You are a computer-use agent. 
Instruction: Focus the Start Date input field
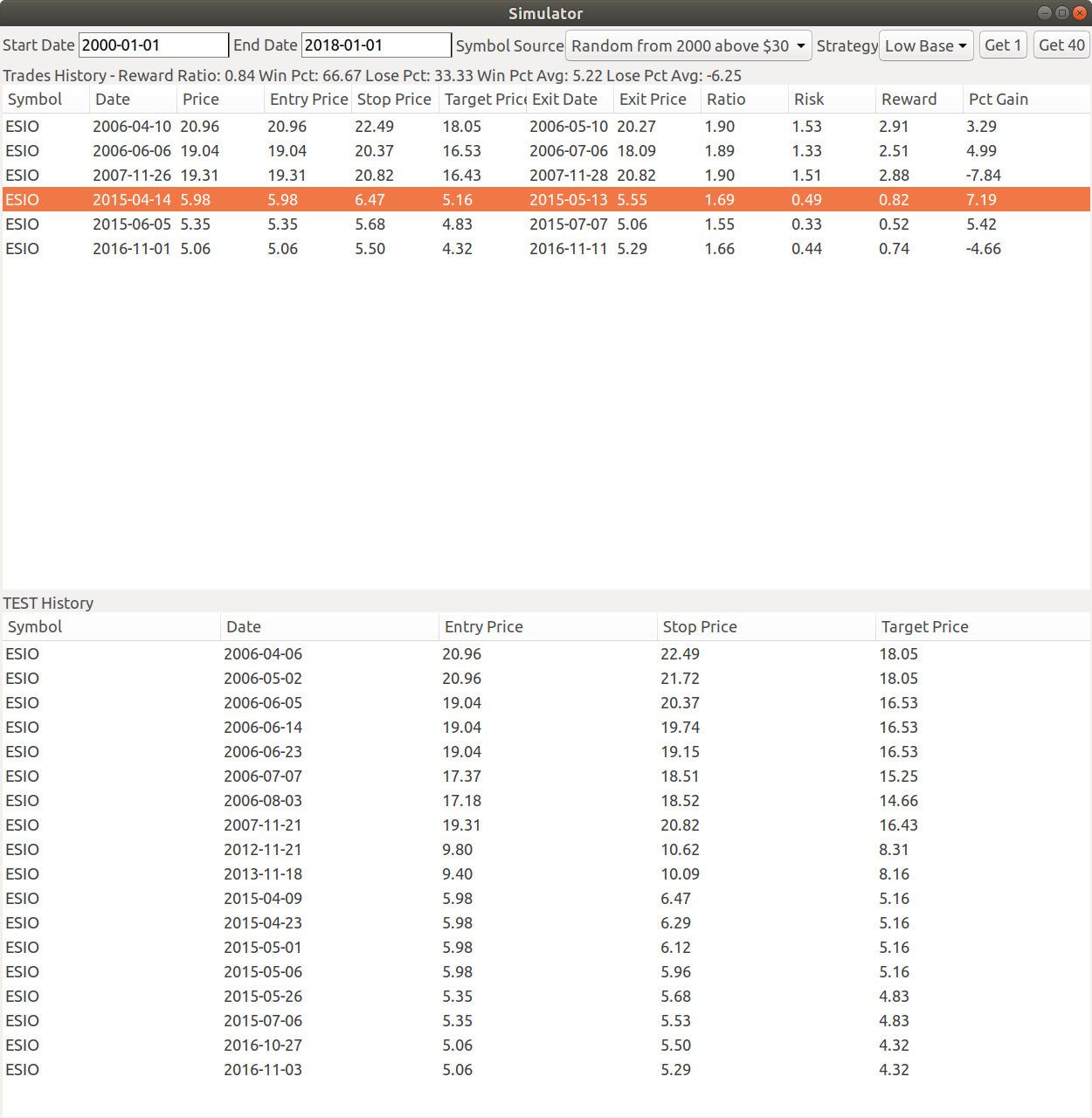[154, 45]
